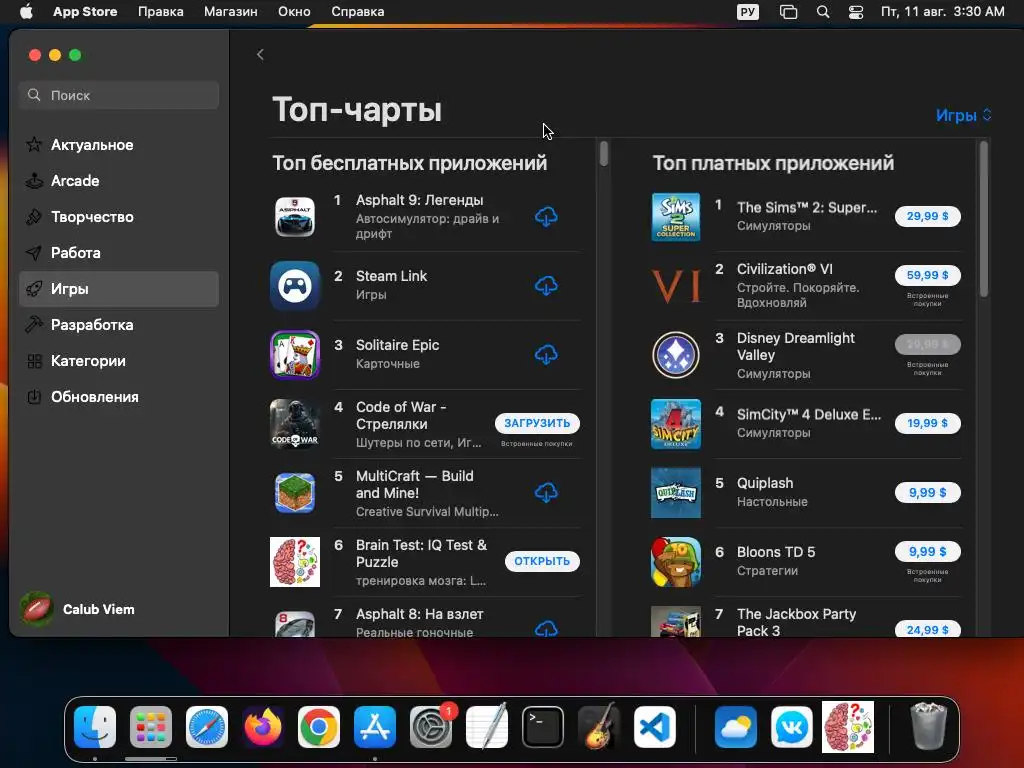Download MultiCraft via cloud icon
The image size is (1024, 768).
coord(546,492)
